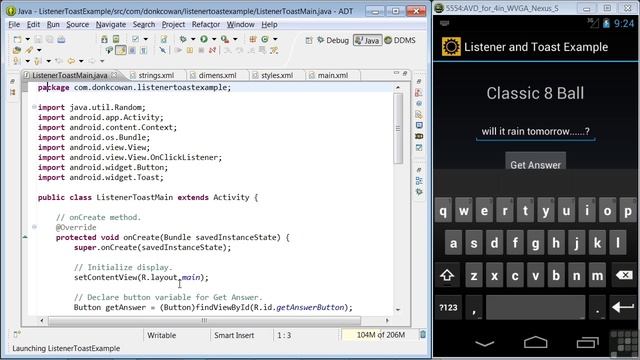Click the vertical scrollbar down arrow
This screenshot has width=640, height=360.
coord(398,309)
